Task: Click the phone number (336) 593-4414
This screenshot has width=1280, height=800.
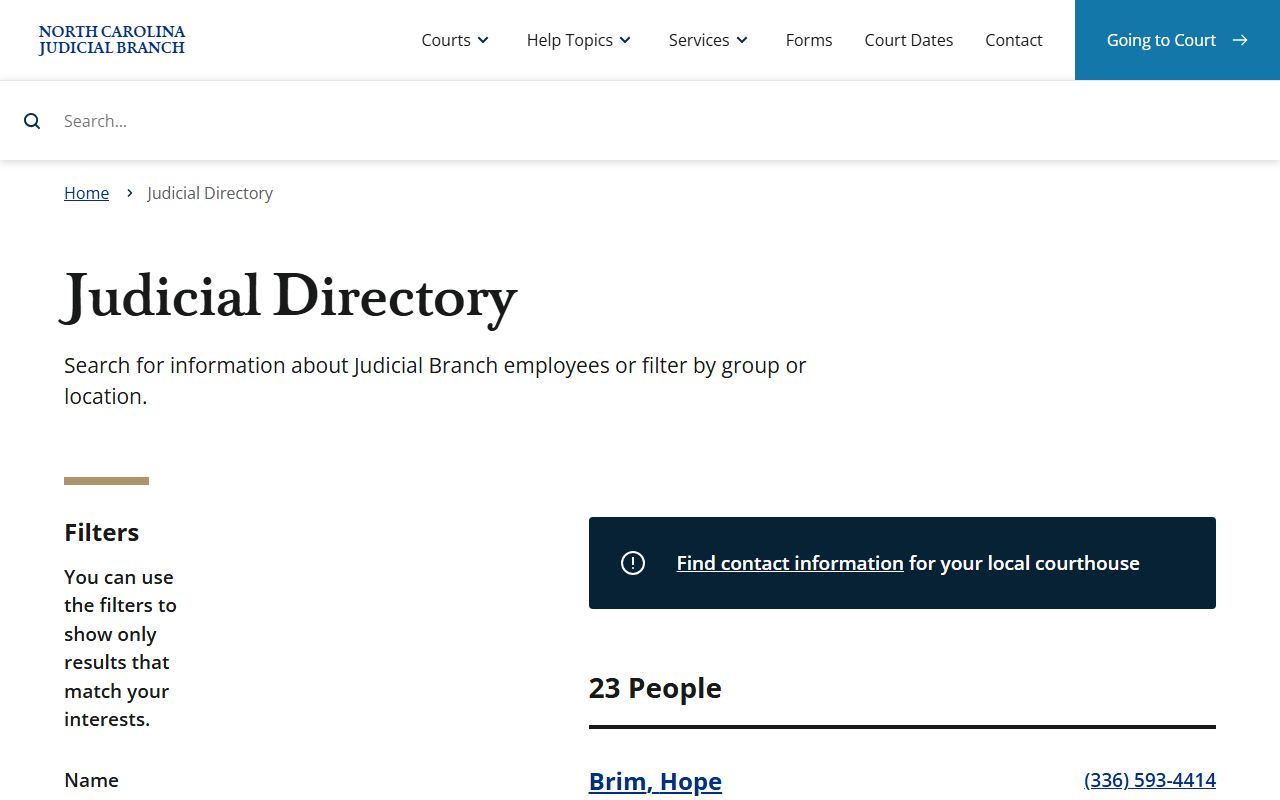Action: 1150,780
